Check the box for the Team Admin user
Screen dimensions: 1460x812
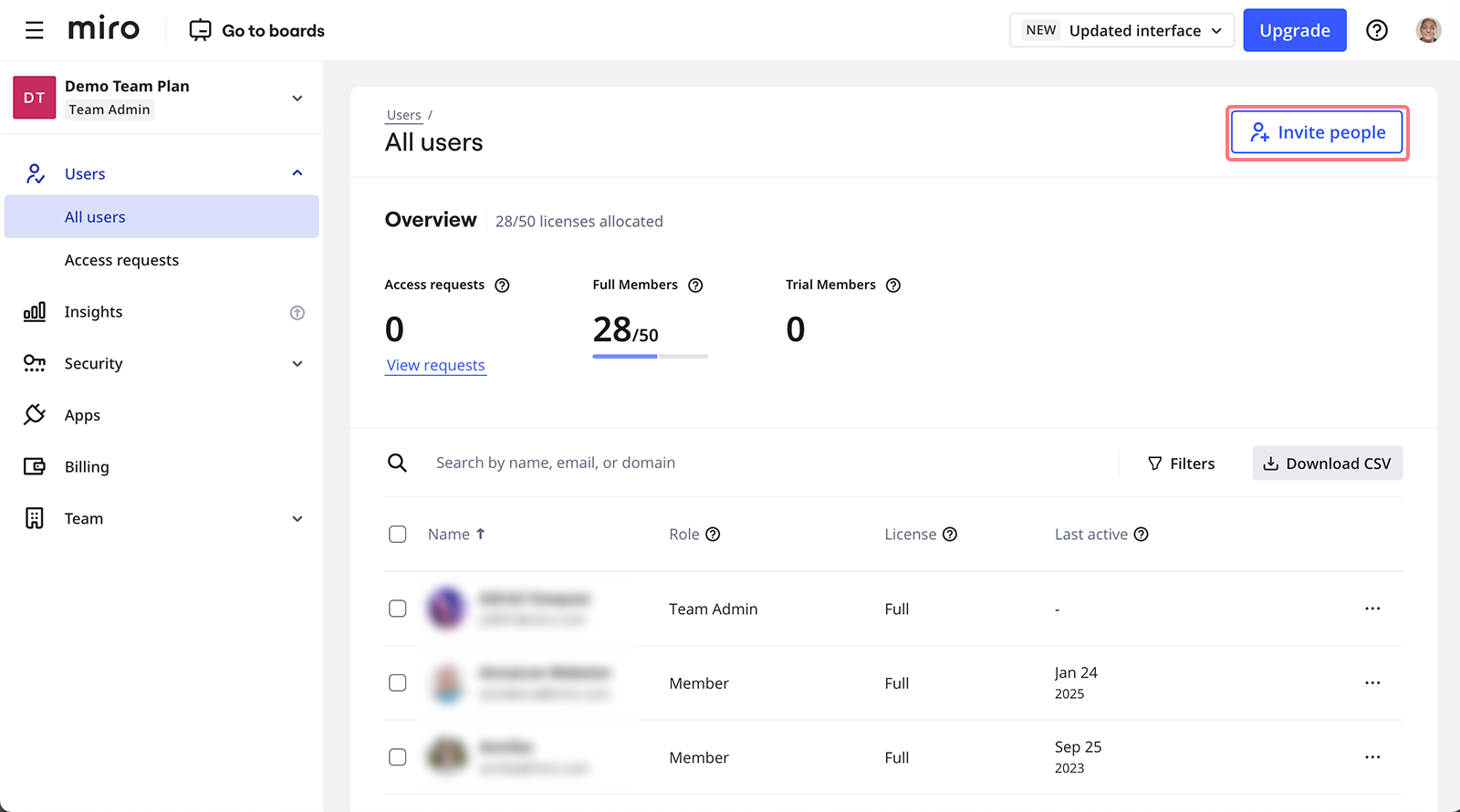(398, 609)
